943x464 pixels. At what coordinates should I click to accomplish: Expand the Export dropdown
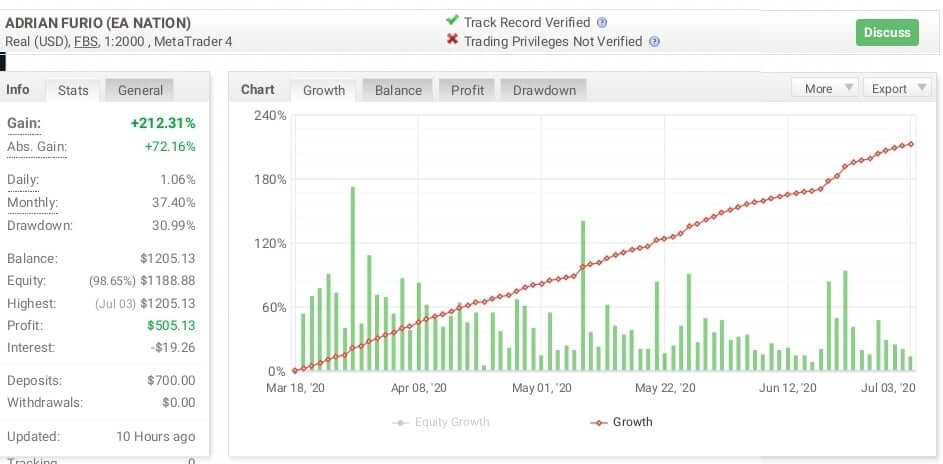[896, 89]
